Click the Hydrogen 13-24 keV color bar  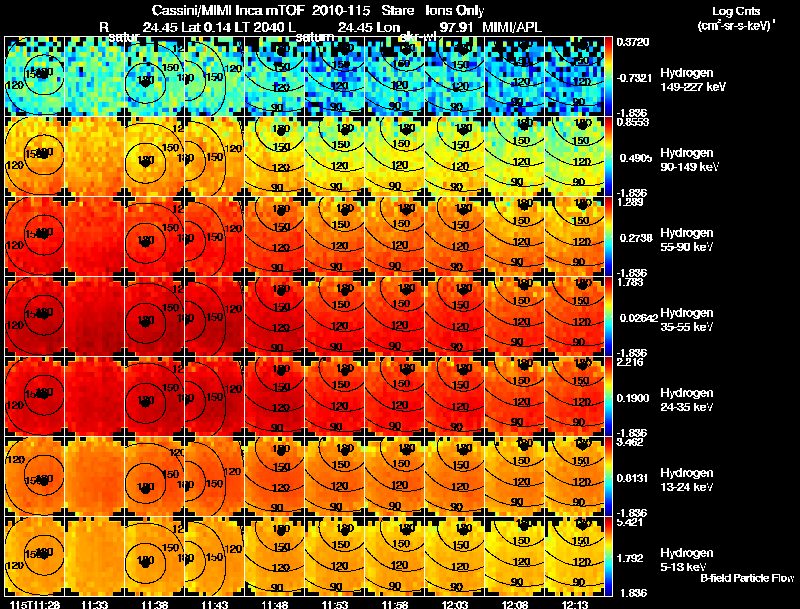pyautogui.click(x=608, y=476)
